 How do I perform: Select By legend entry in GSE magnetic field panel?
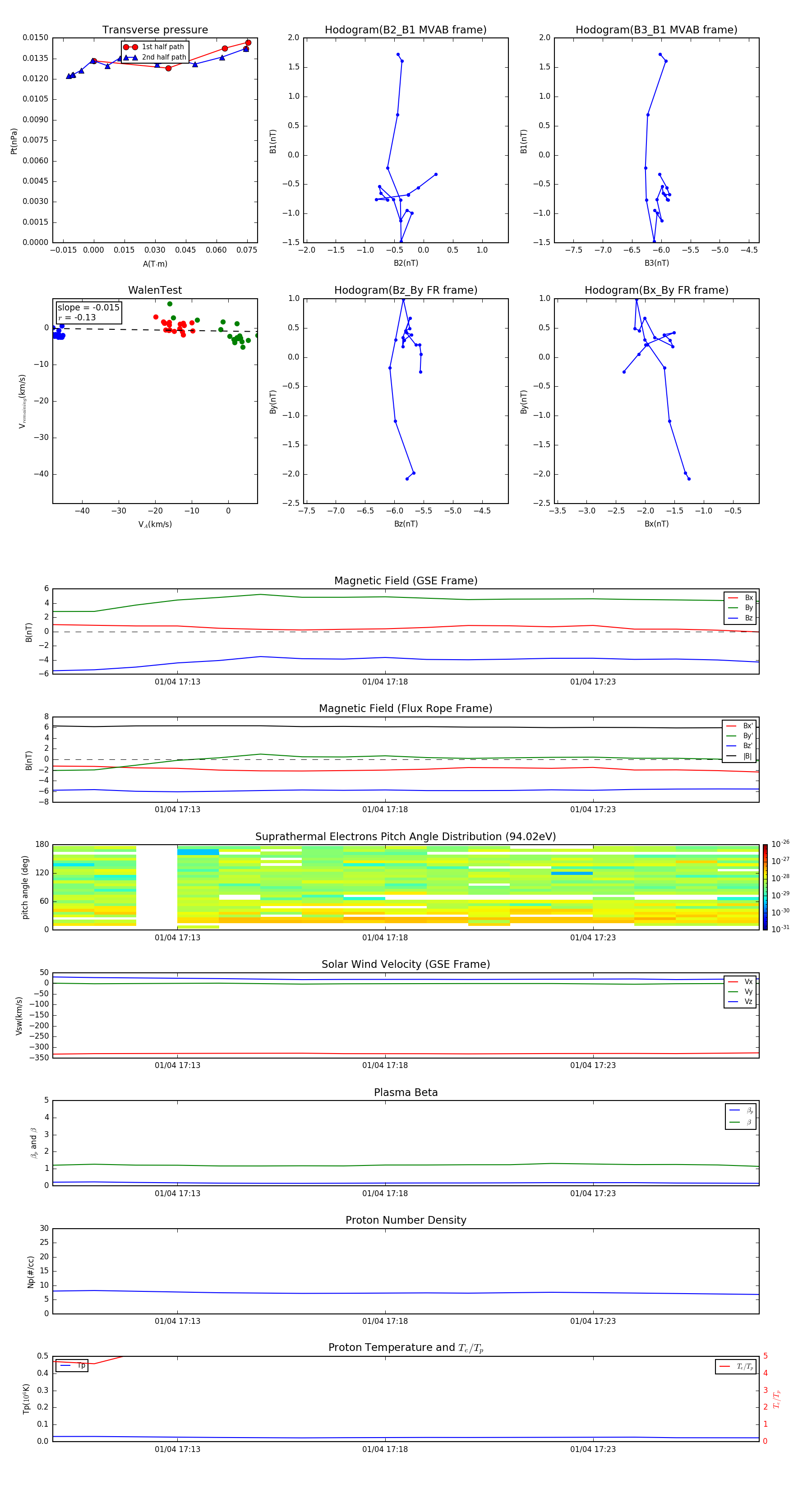[x=740, y=608]
